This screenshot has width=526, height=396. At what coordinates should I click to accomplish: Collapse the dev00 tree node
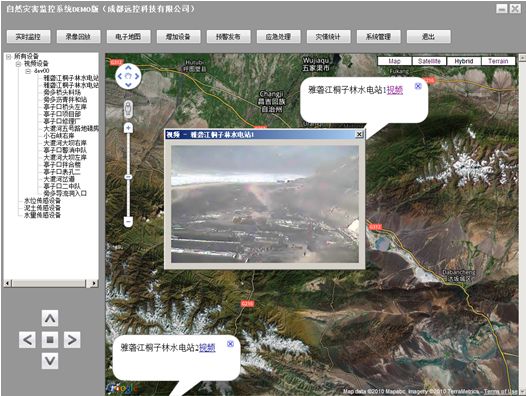pyautogui.click(x=28, y=71)
